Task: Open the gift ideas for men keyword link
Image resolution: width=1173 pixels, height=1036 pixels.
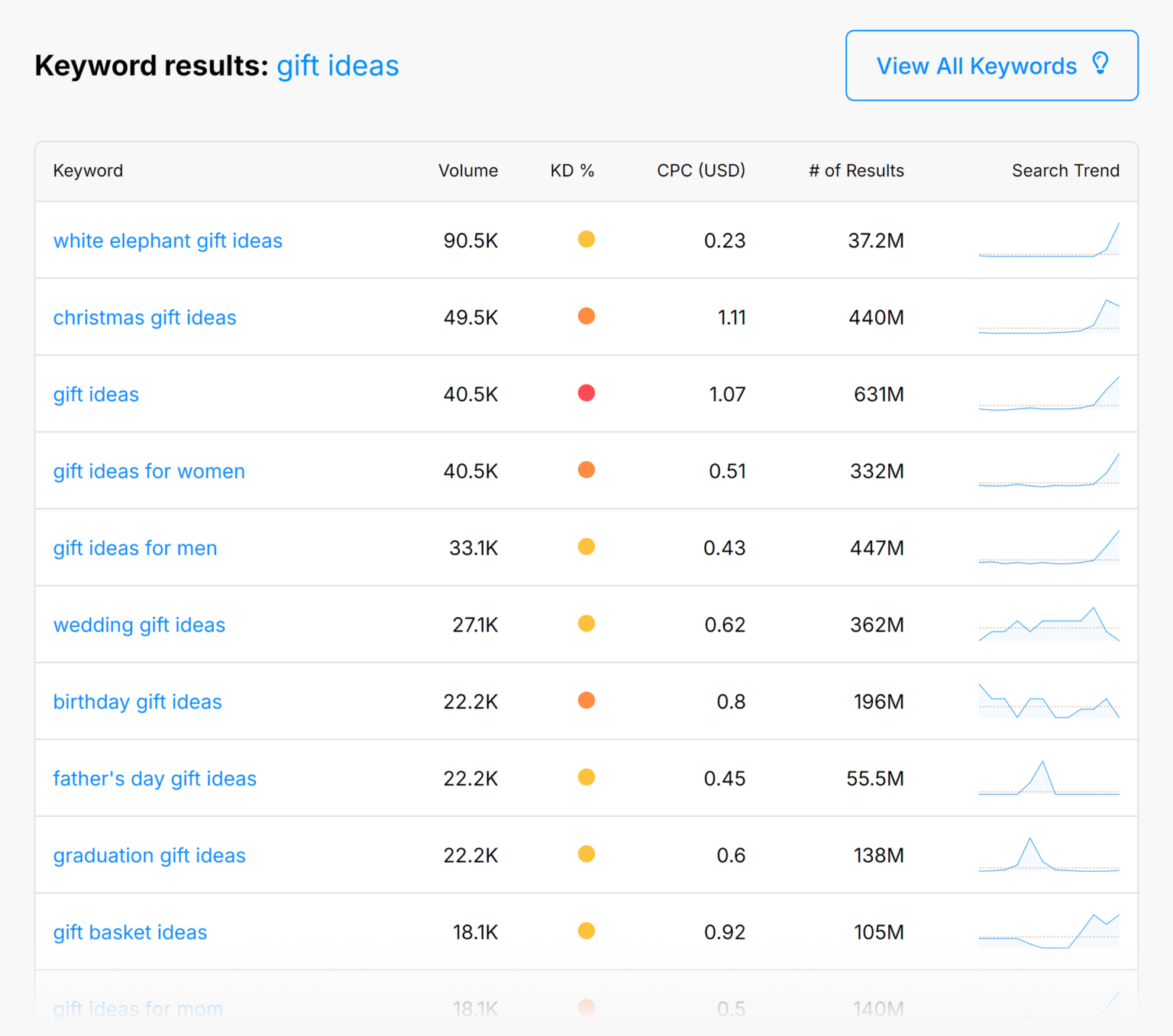Action: 134,547
